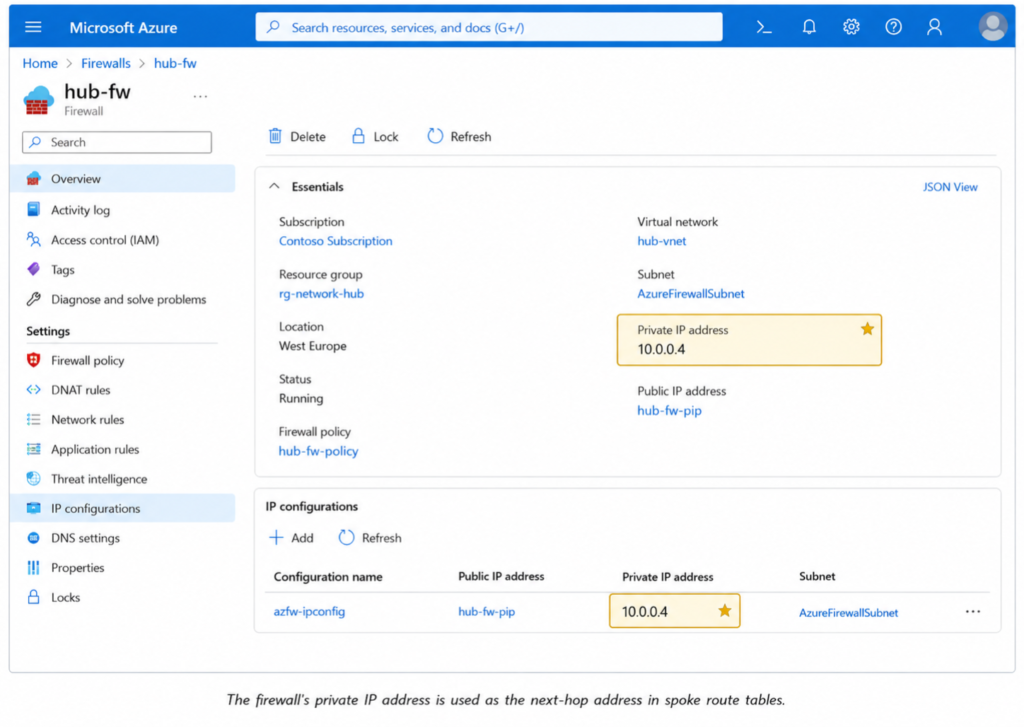Open JSON View link
This screenshot has height=727, width=1024.
tap(950, 187)
